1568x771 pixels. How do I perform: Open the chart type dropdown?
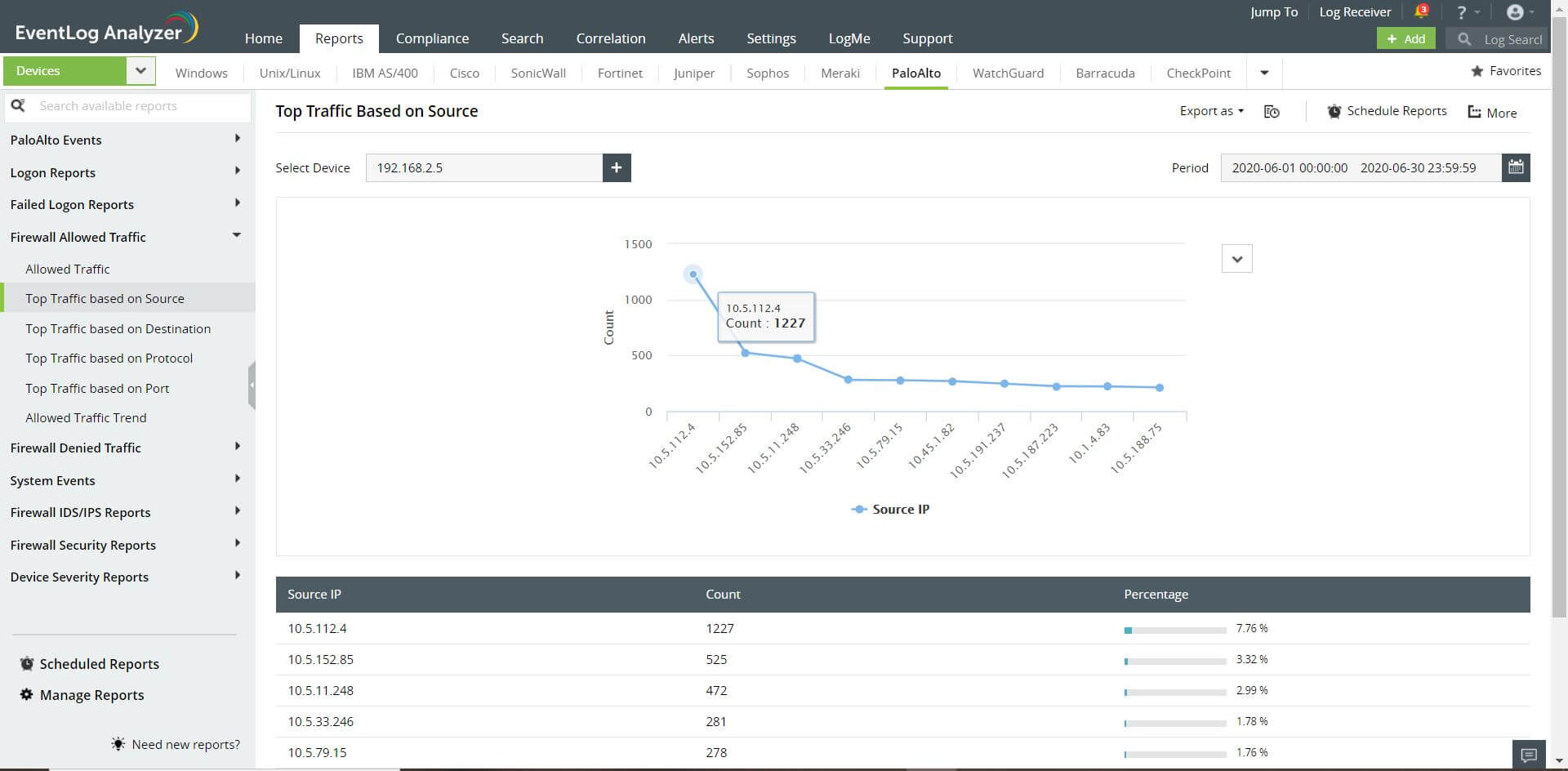point(1237,259)
